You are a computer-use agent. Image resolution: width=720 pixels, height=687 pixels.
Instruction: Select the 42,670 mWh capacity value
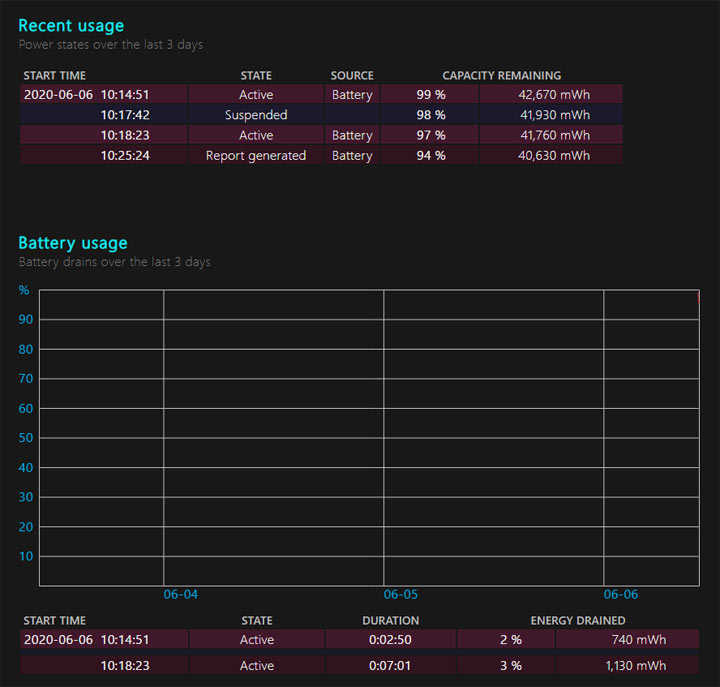(x=553, y=95)
